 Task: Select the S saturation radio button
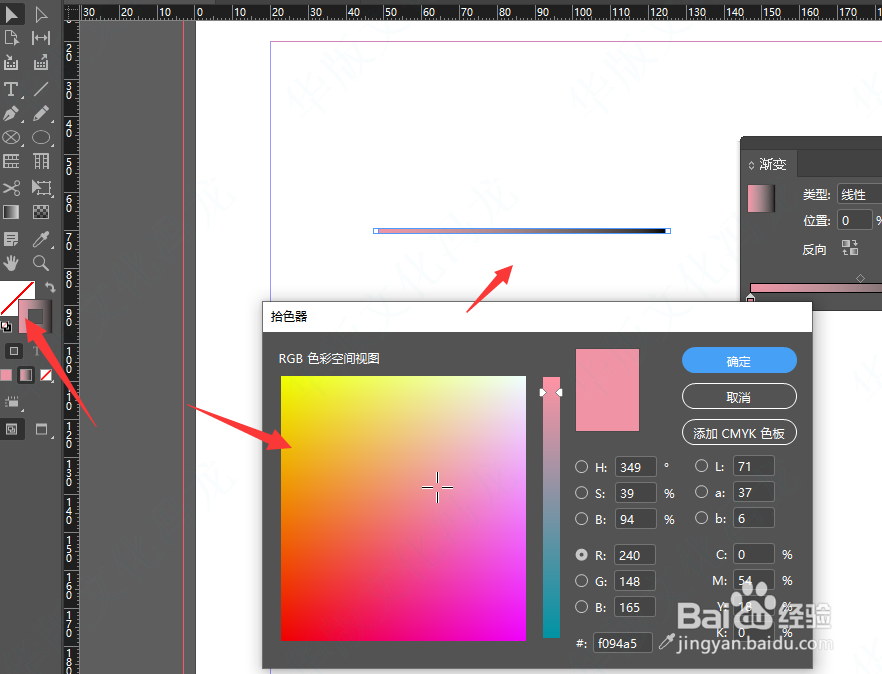582,493
